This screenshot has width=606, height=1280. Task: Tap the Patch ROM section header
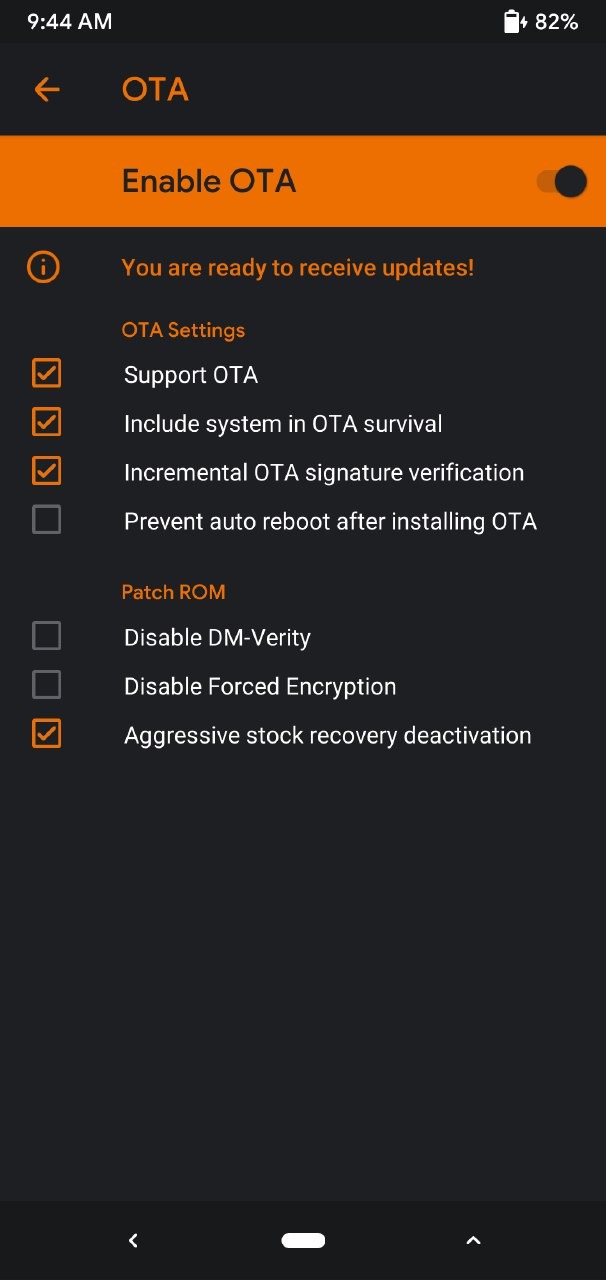coord(173,592)
